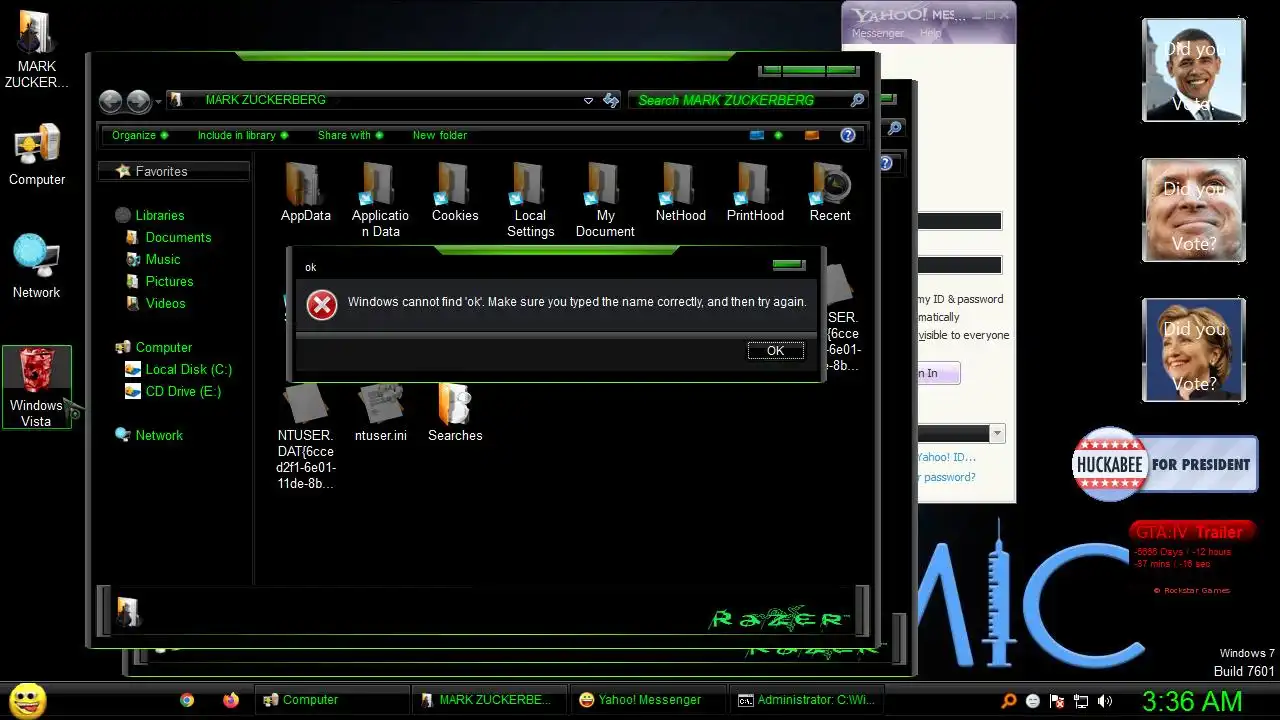Click the volume speaker tray icon

point(1105,701)
